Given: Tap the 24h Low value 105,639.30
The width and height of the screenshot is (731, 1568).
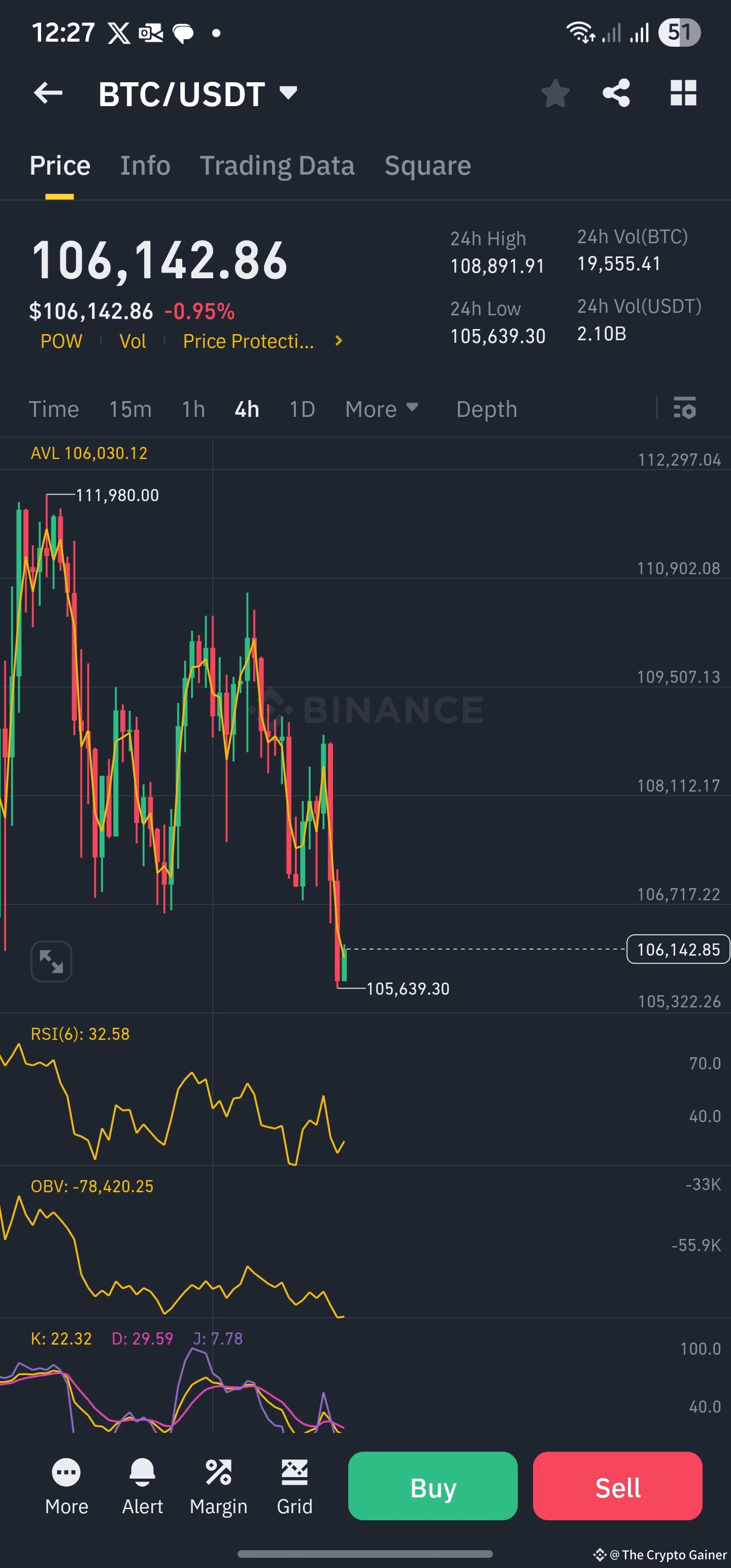Looking at the screenshot, I should click(498, 336).
